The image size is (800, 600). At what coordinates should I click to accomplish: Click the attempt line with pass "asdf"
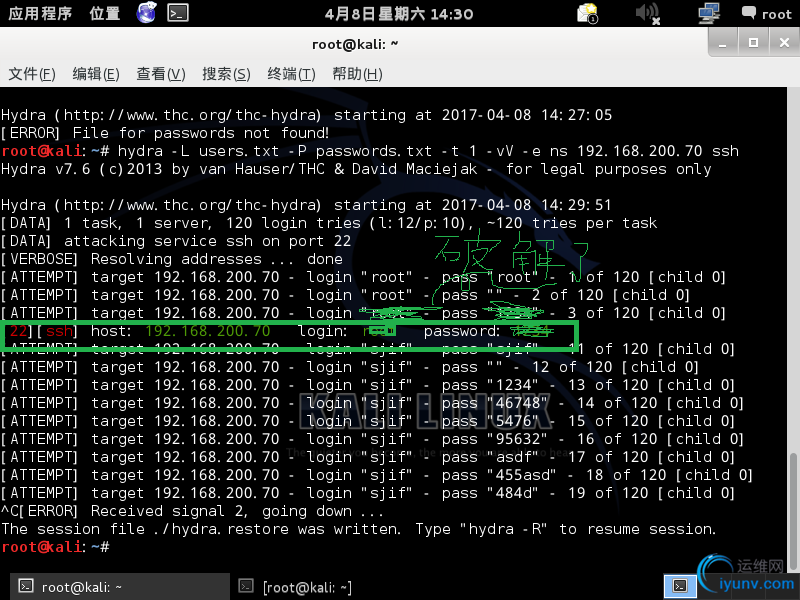pyautogui.click(x=368, y=457)
